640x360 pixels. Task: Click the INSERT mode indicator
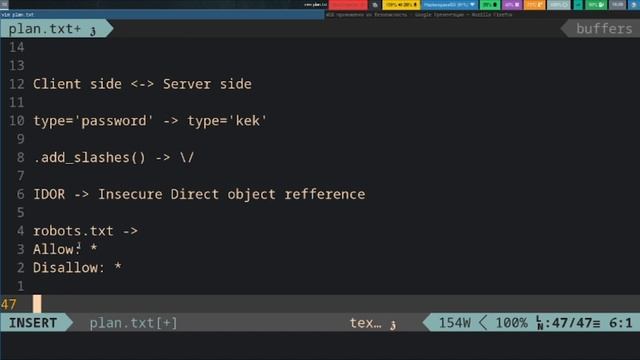[33, 323]
